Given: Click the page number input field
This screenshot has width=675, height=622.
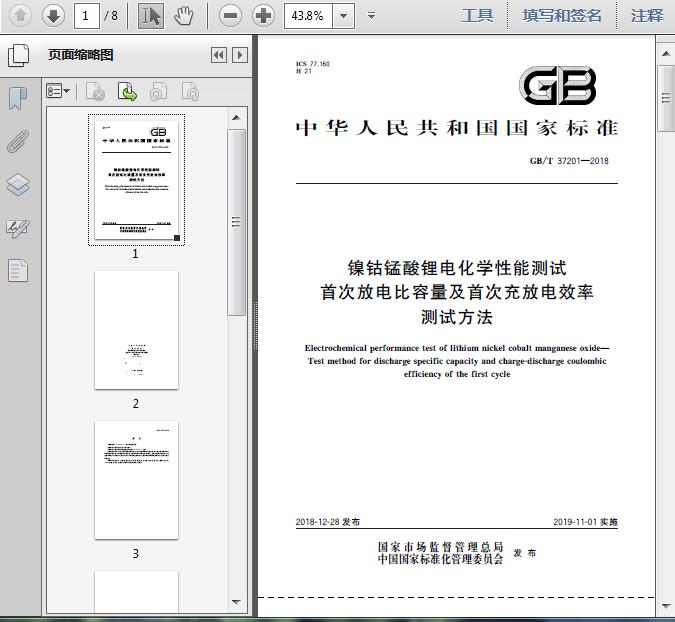Looking at the screenshot, I should [87, 16].
